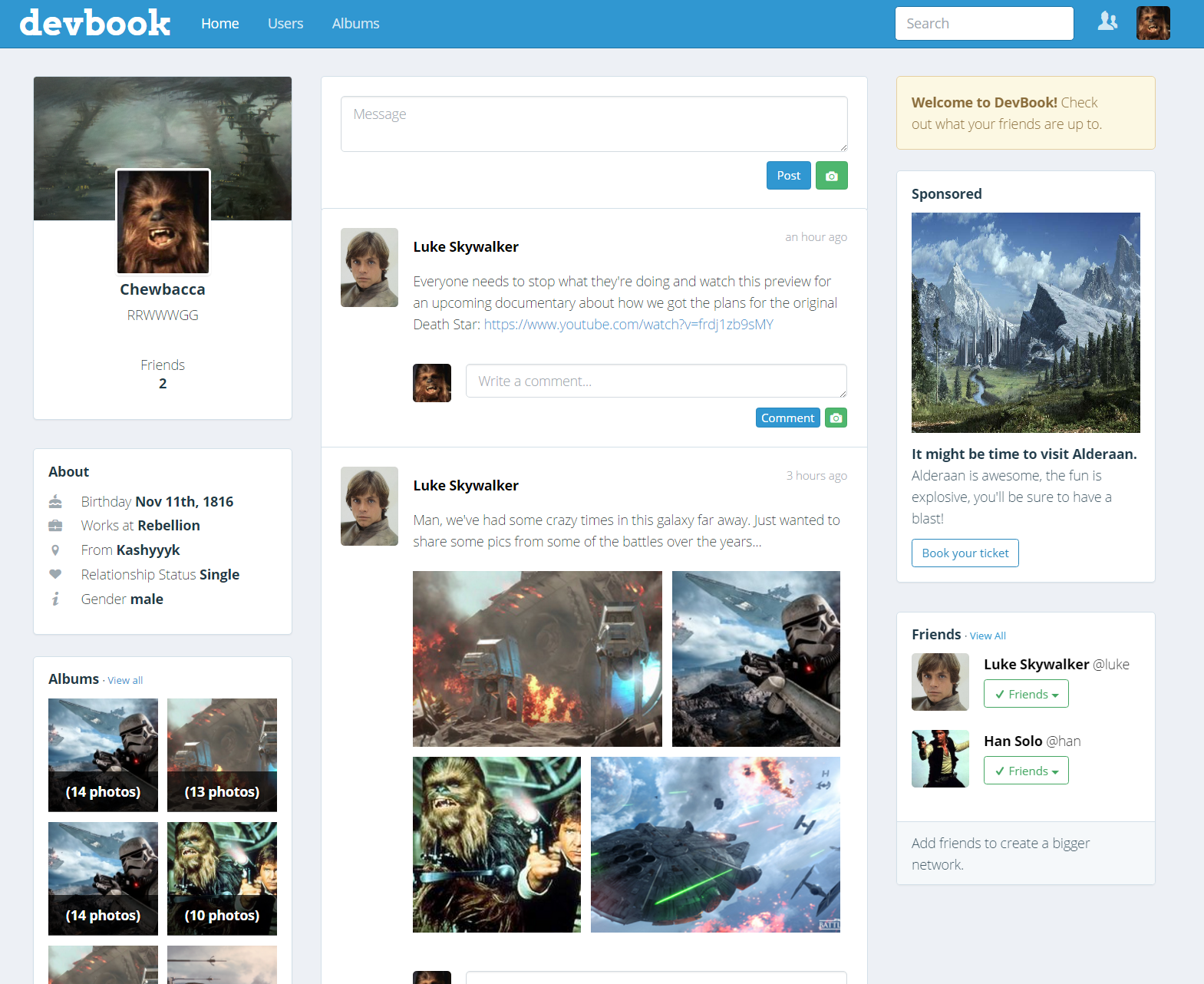The image size is (1204, 984).
Task: Click the blue Post button
Action: tap(788, 176)
